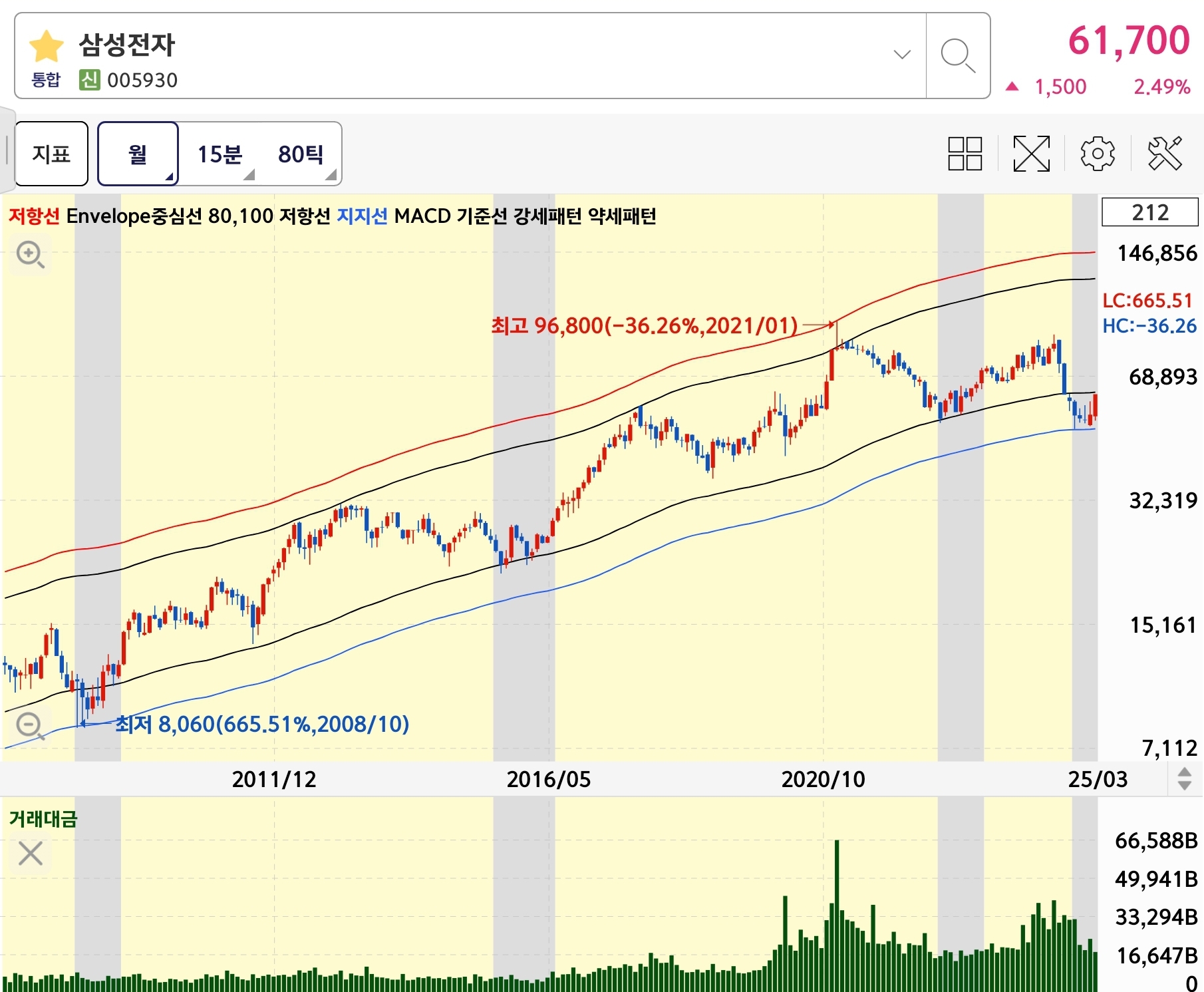Click the left edge side panel handle

7,150
